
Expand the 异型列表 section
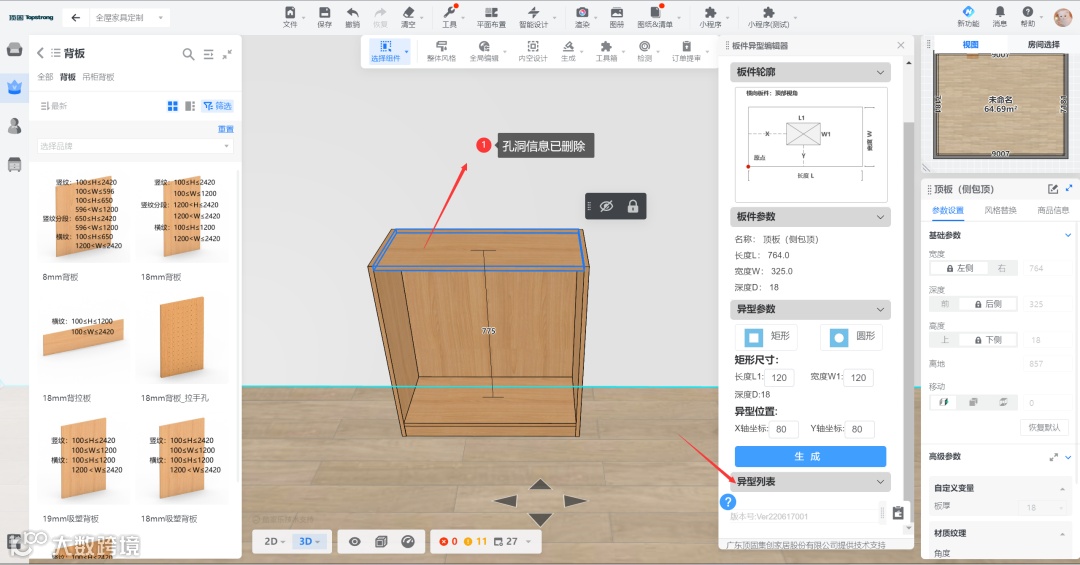tap(809, 482)
